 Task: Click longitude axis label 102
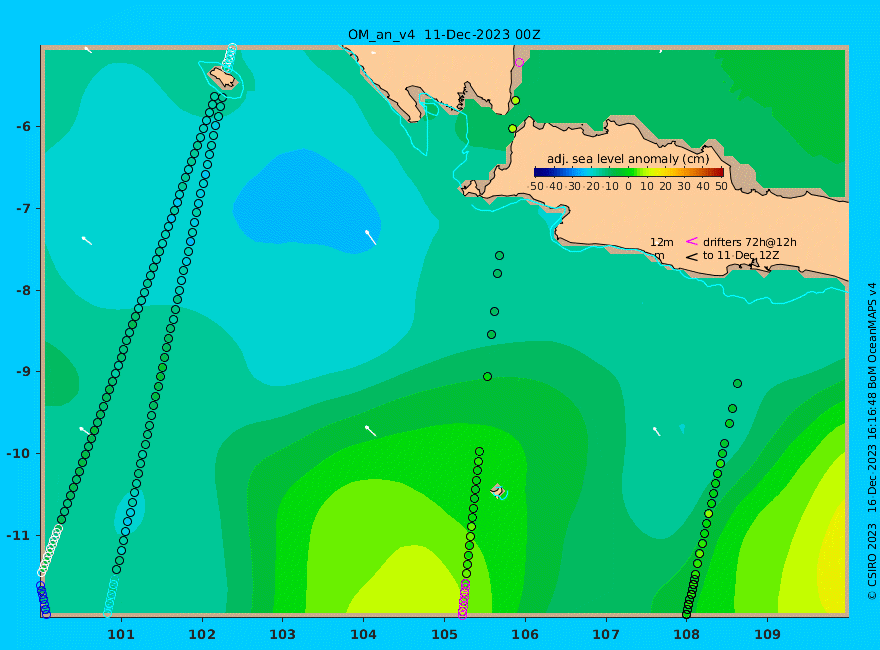coord(201,634)
